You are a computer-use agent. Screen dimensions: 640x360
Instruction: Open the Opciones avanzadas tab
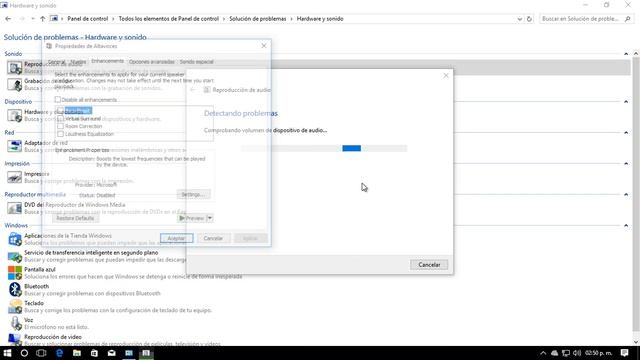click(151, 62)
